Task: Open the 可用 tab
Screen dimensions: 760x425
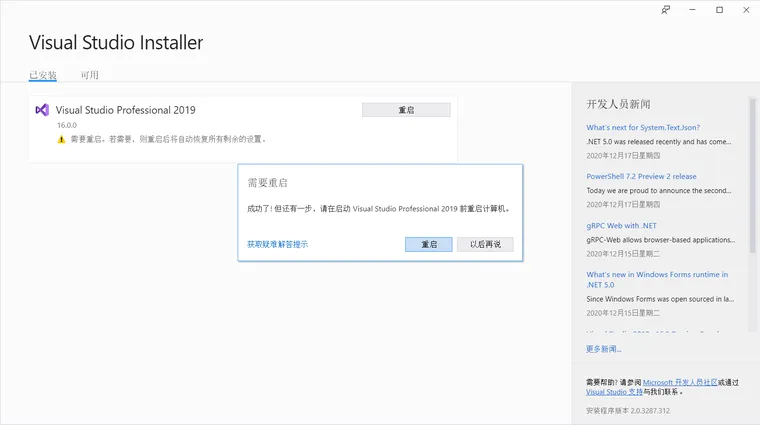Action: pos(90,75)
